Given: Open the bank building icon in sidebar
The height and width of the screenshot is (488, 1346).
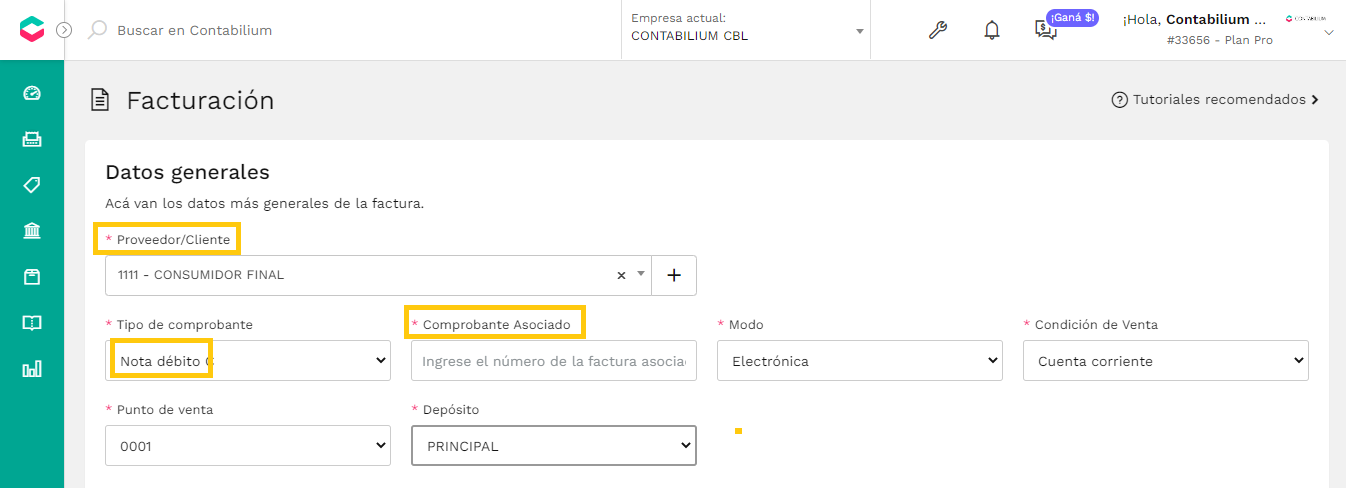Looking at the screenshot, I should coord(32,231).
